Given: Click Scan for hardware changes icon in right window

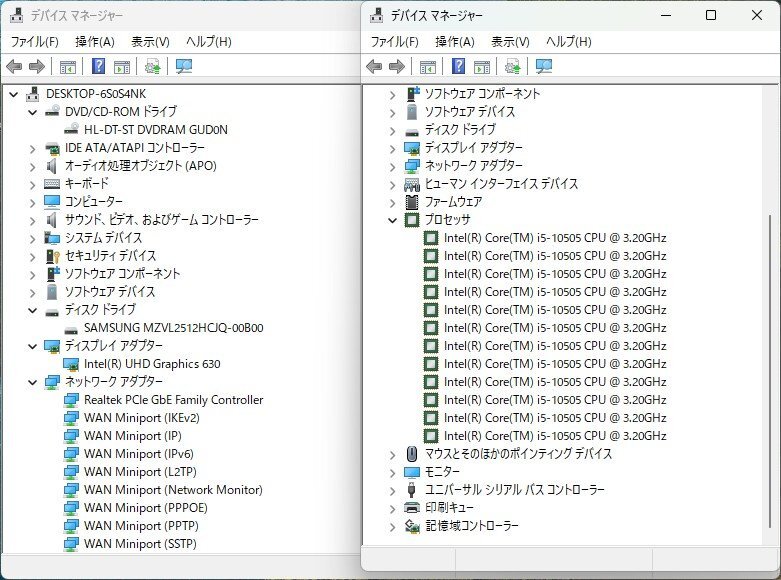Looking at the screenshot, I should point(543,66).
